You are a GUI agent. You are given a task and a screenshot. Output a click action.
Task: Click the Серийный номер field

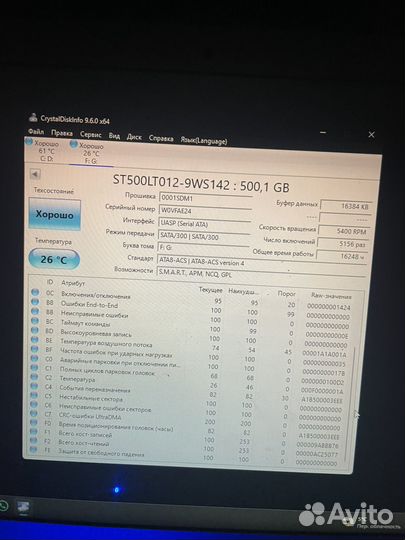click(205, 210)
